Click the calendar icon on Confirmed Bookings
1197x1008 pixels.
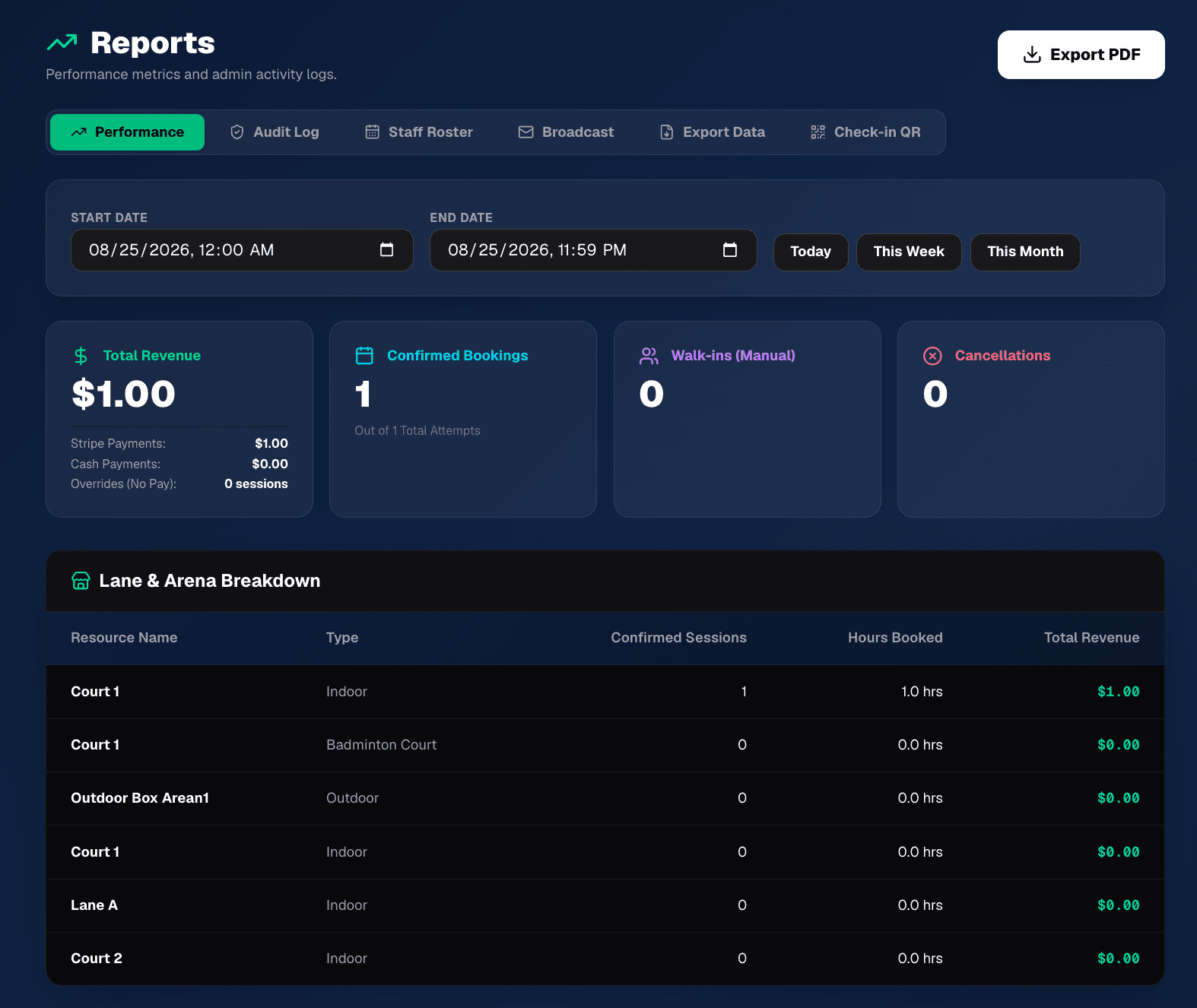click(x=364, y=356)
